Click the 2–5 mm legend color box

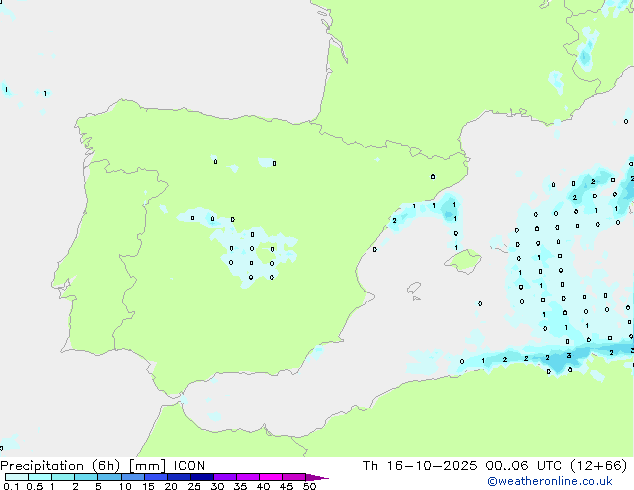pyautogui.click(x=86, y=477)
